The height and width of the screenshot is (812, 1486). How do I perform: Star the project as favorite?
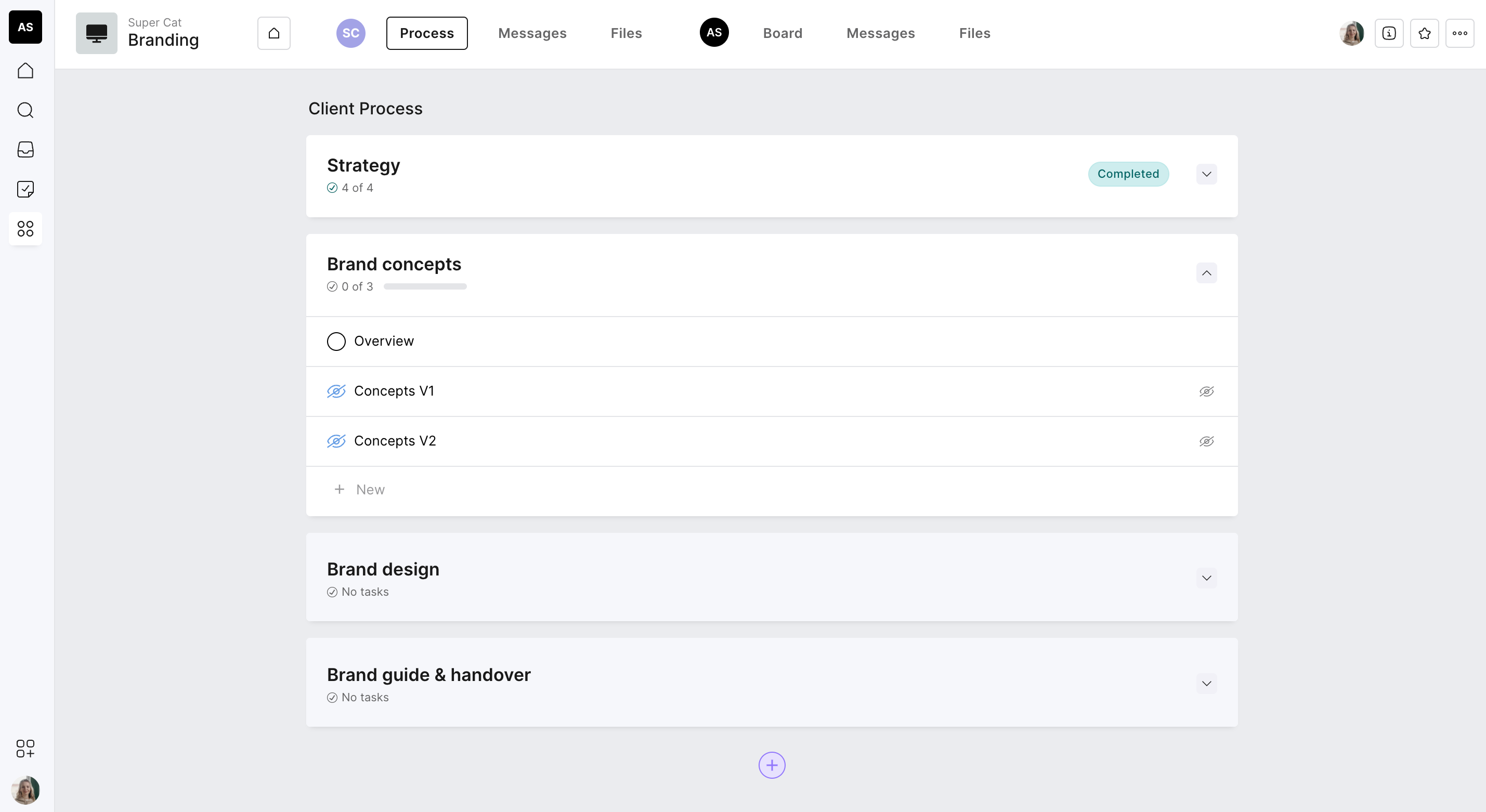(1424, 33)
